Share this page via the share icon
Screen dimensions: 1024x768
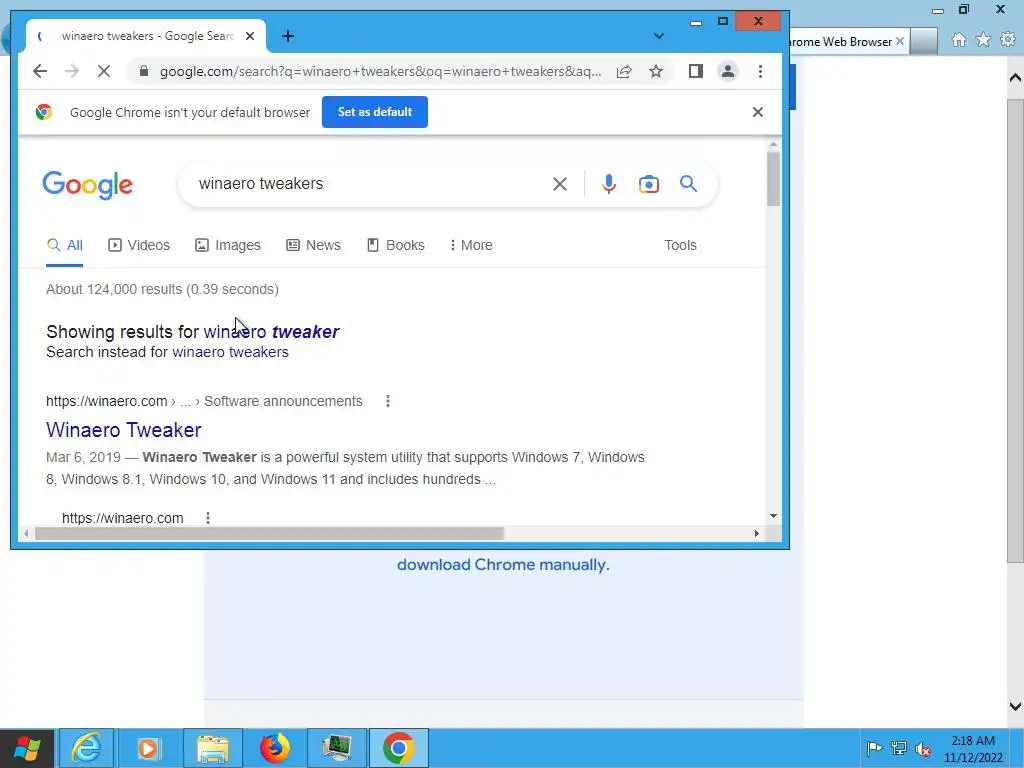pyautogui.click(x=624, y=71)
